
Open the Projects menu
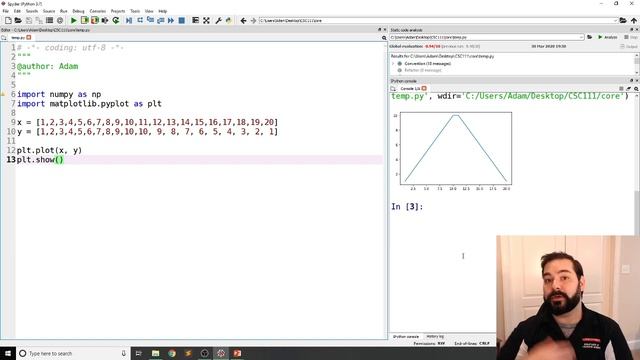118,11
